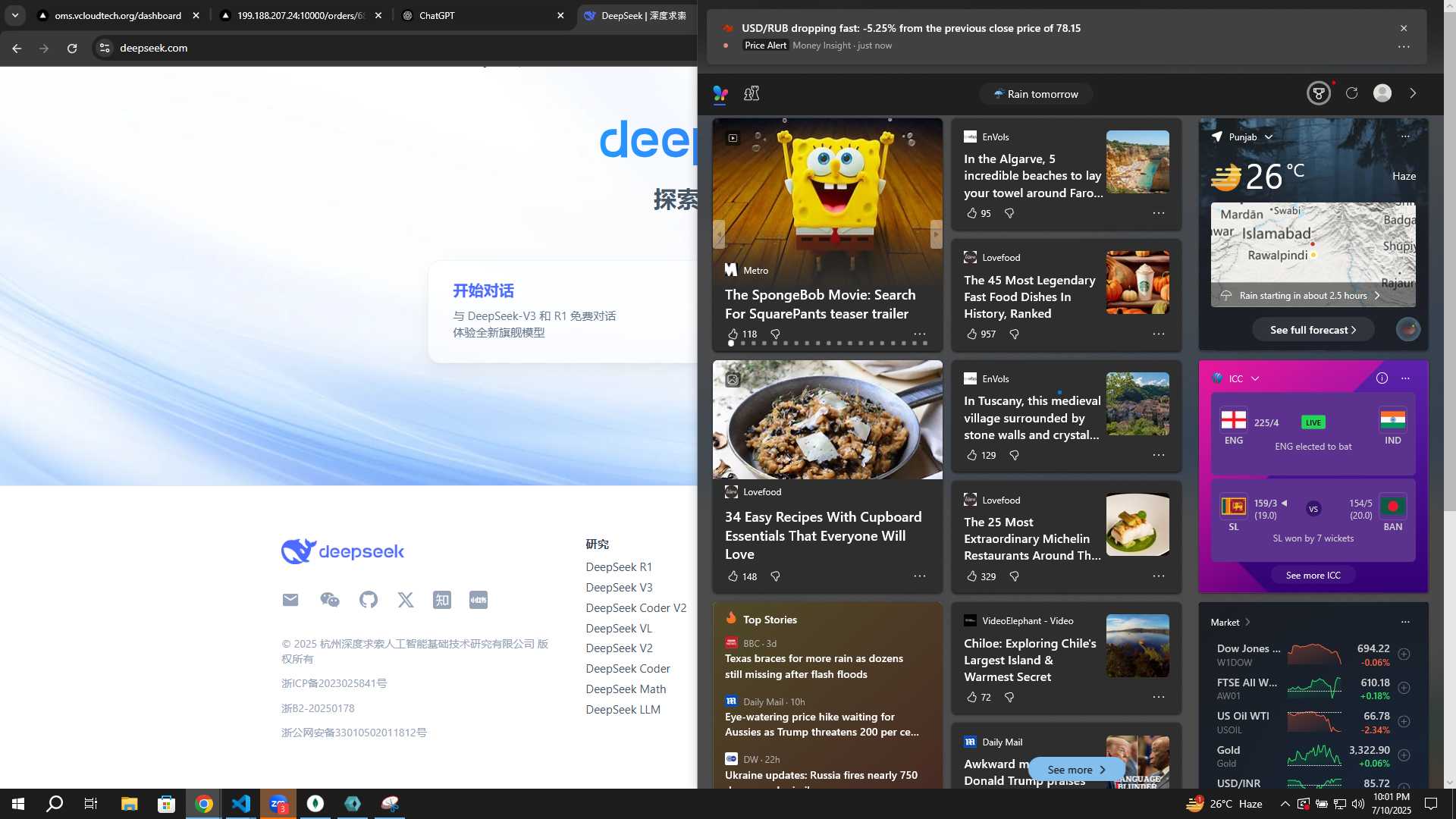Open the notification center icon
The height and width of the screenshot is (819, 1456).
click(1431, 804)
